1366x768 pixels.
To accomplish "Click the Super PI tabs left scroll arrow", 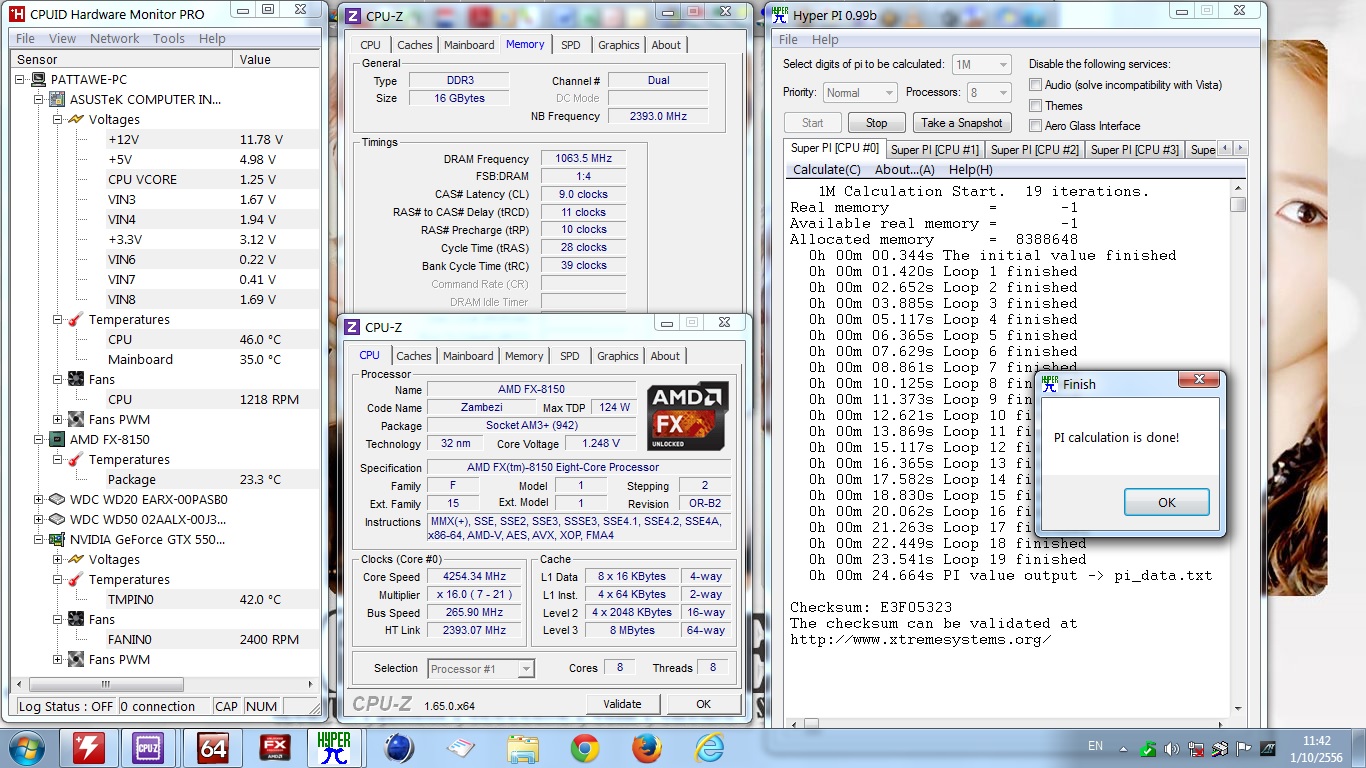I will click(1227, 149).
